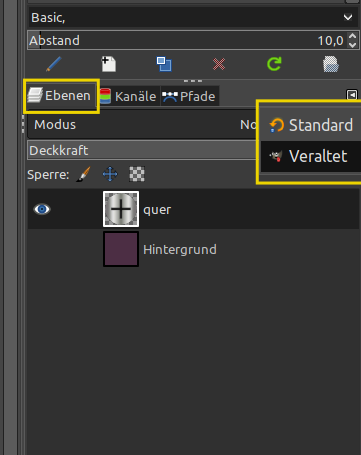Viewport: 361px width, 455px height.
Task: Choose the Veraltet mode group
Action: (x=311, y=156)
